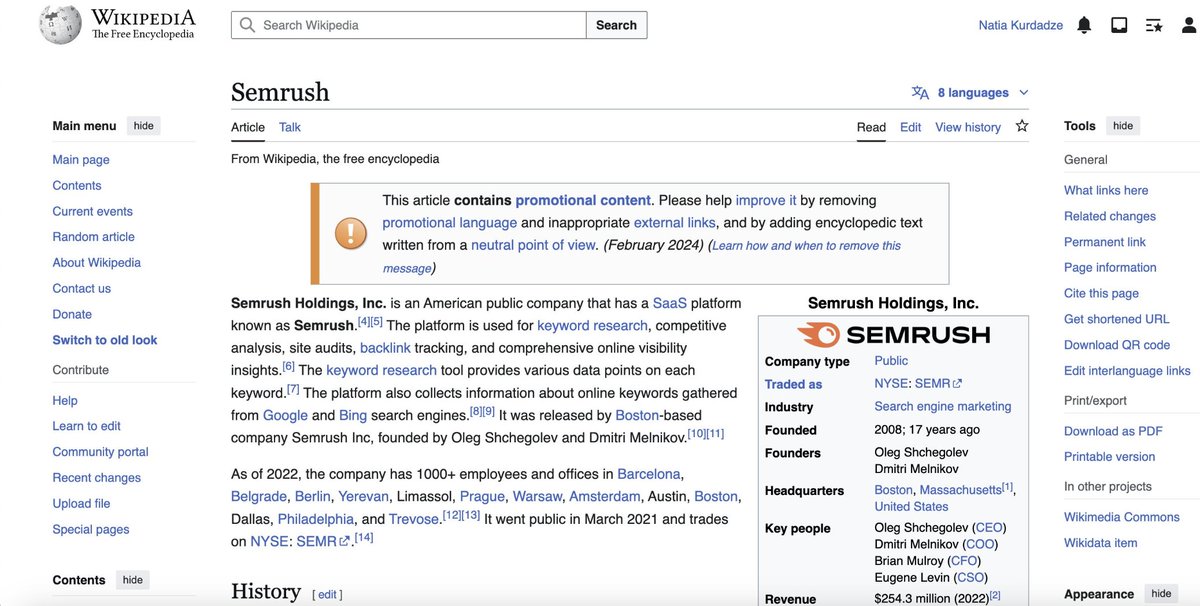Viewport: 1200px width, 606px height.
Task: Click the search magnifier icon
Action: click(x=247, y=25)
